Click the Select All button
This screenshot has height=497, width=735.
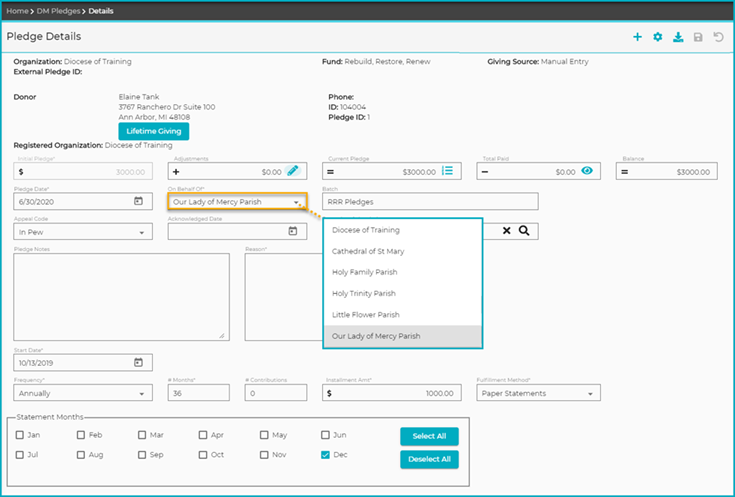429,436
